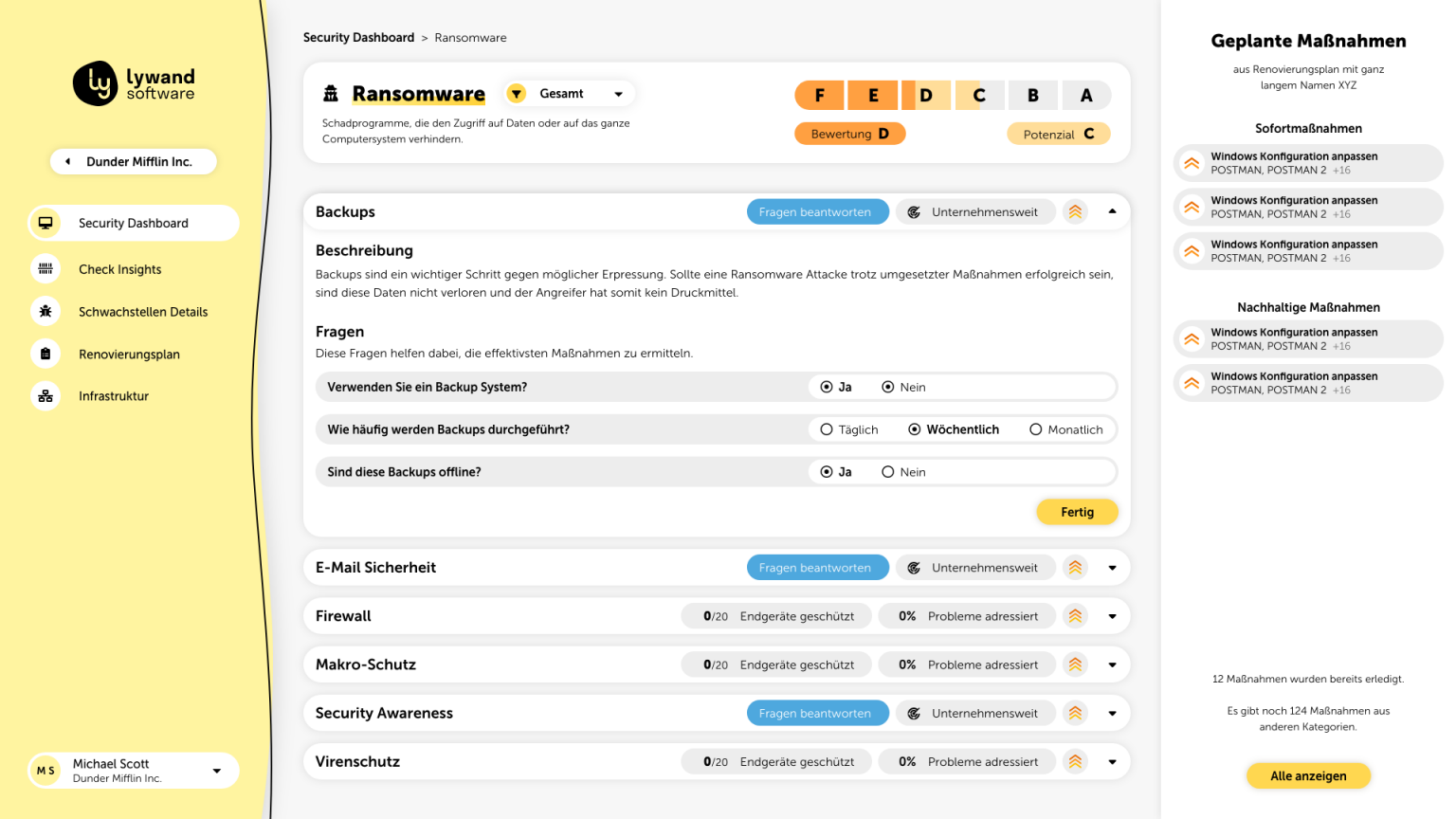This screenshot has width=1456, height=819.
Task: Expand the Makro-Schutz section
Action: tap(1112, 664)
